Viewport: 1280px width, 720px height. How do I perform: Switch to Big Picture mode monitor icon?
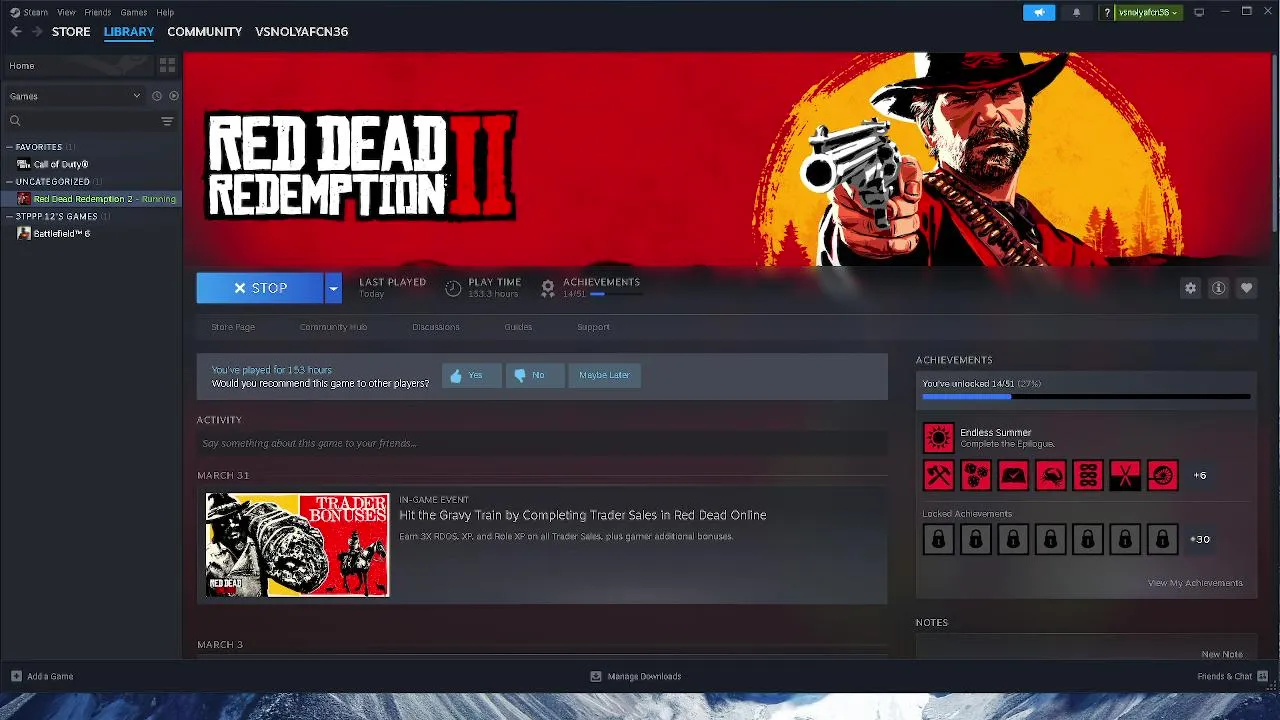[1199, 12]
